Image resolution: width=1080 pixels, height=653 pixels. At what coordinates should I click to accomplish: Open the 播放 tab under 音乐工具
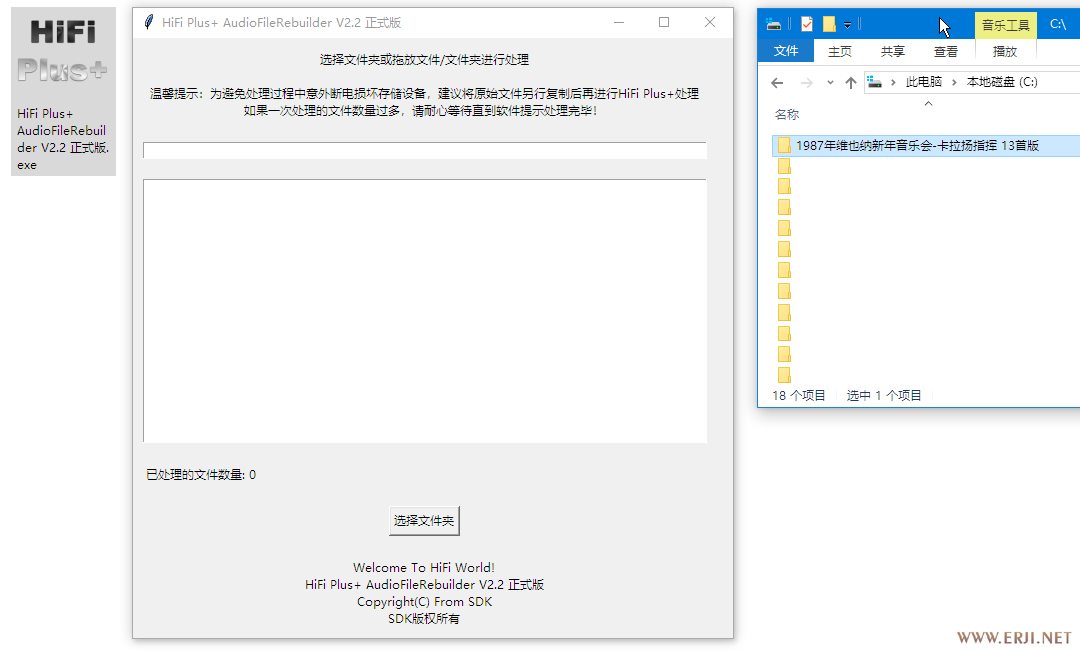tap(1004, 51)
